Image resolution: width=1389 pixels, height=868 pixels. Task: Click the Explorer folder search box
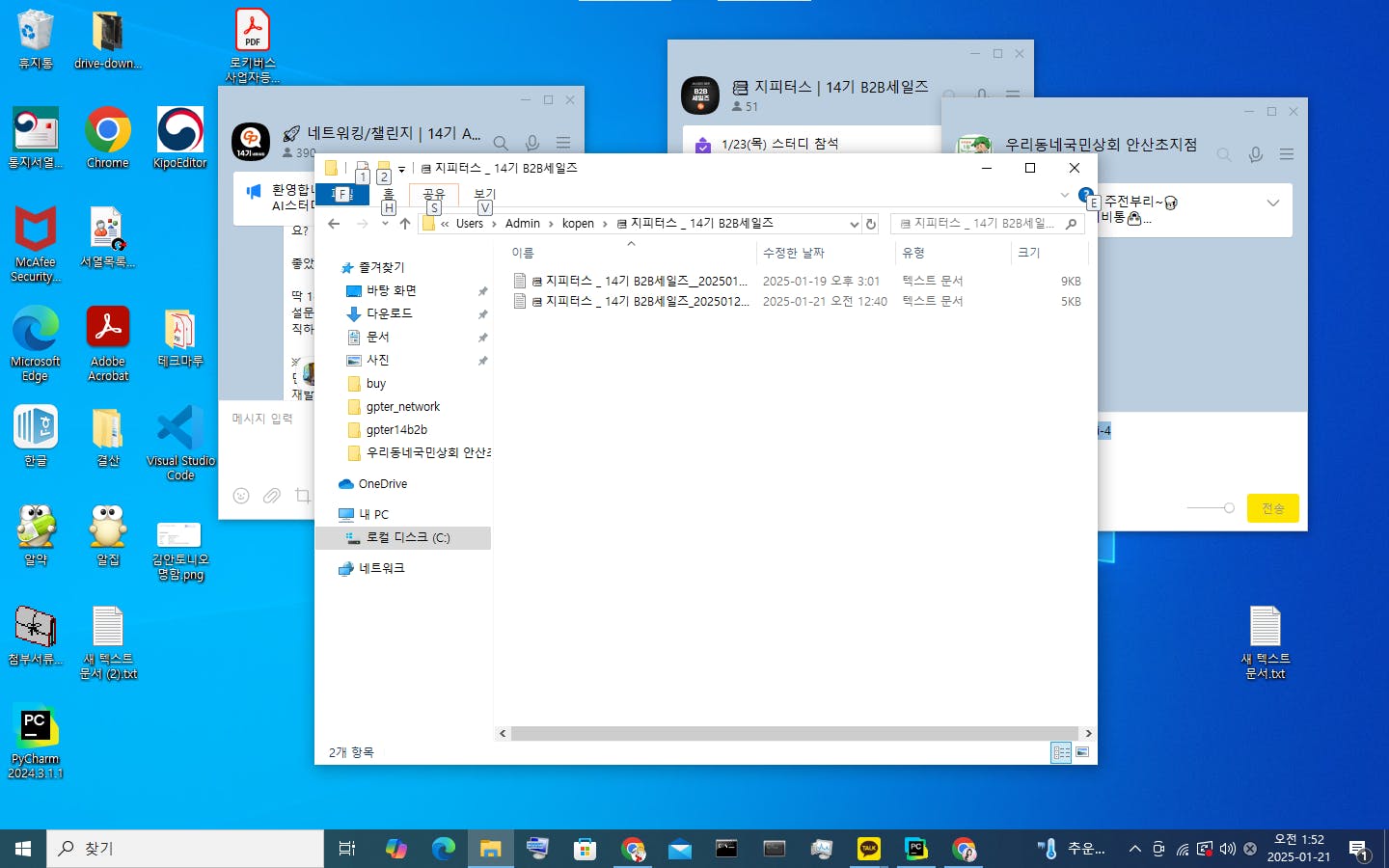click(988, 224)
